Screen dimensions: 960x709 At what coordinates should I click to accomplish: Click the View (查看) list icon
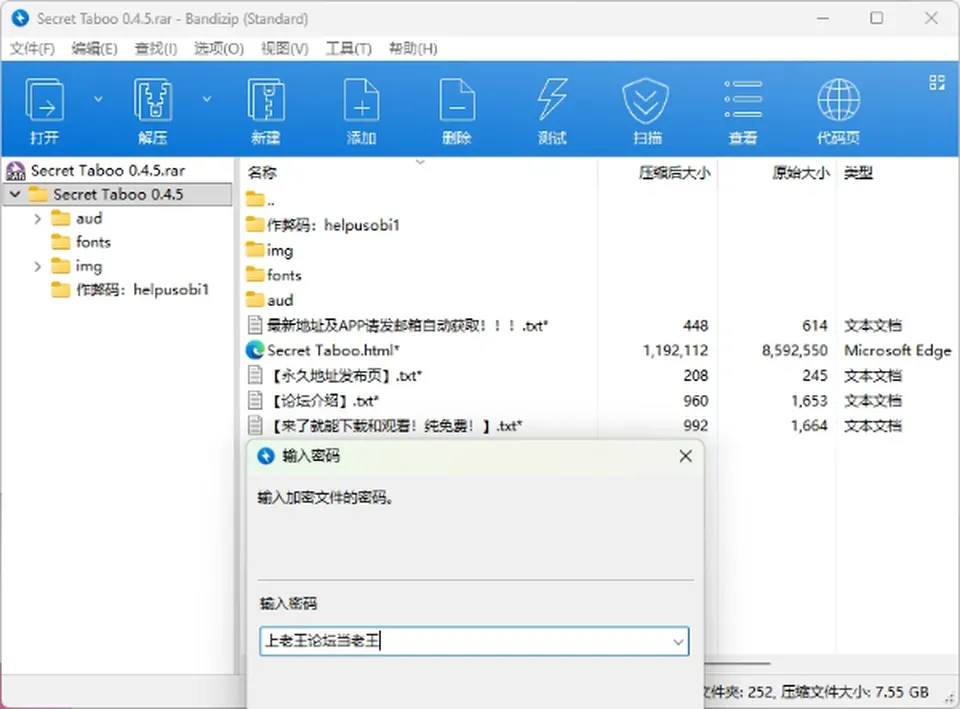(x=743, y=99)
